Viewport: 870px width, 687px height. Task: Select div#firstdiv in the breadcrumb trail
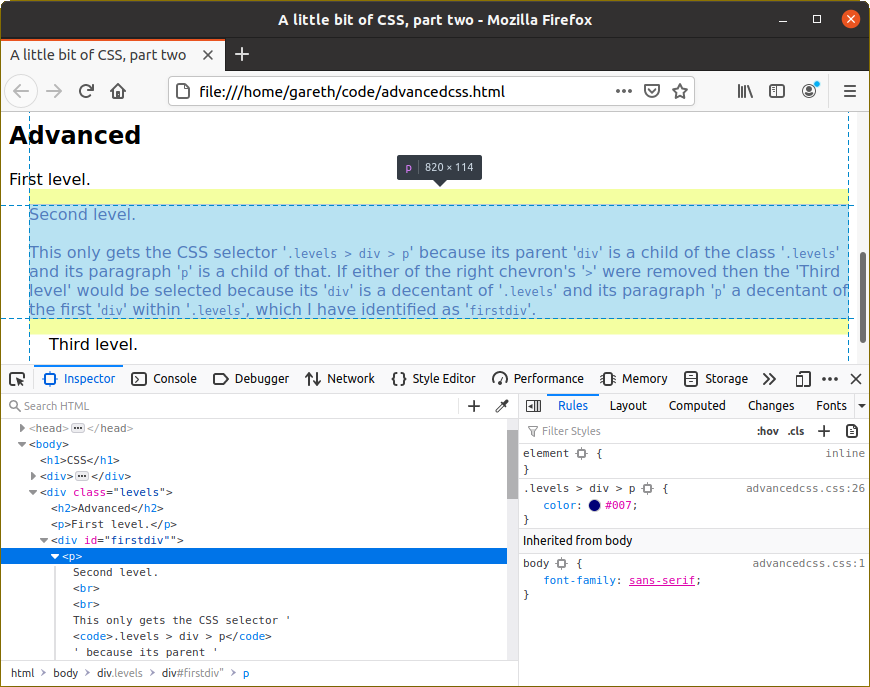pyautogui.click(x=193, y=673)
